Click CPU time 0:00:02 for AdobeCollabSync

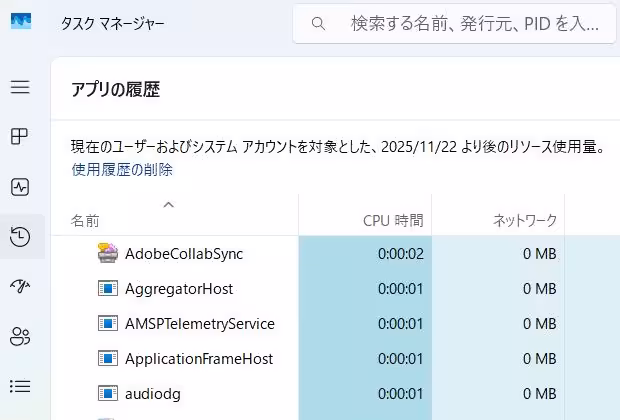point(401,254)
